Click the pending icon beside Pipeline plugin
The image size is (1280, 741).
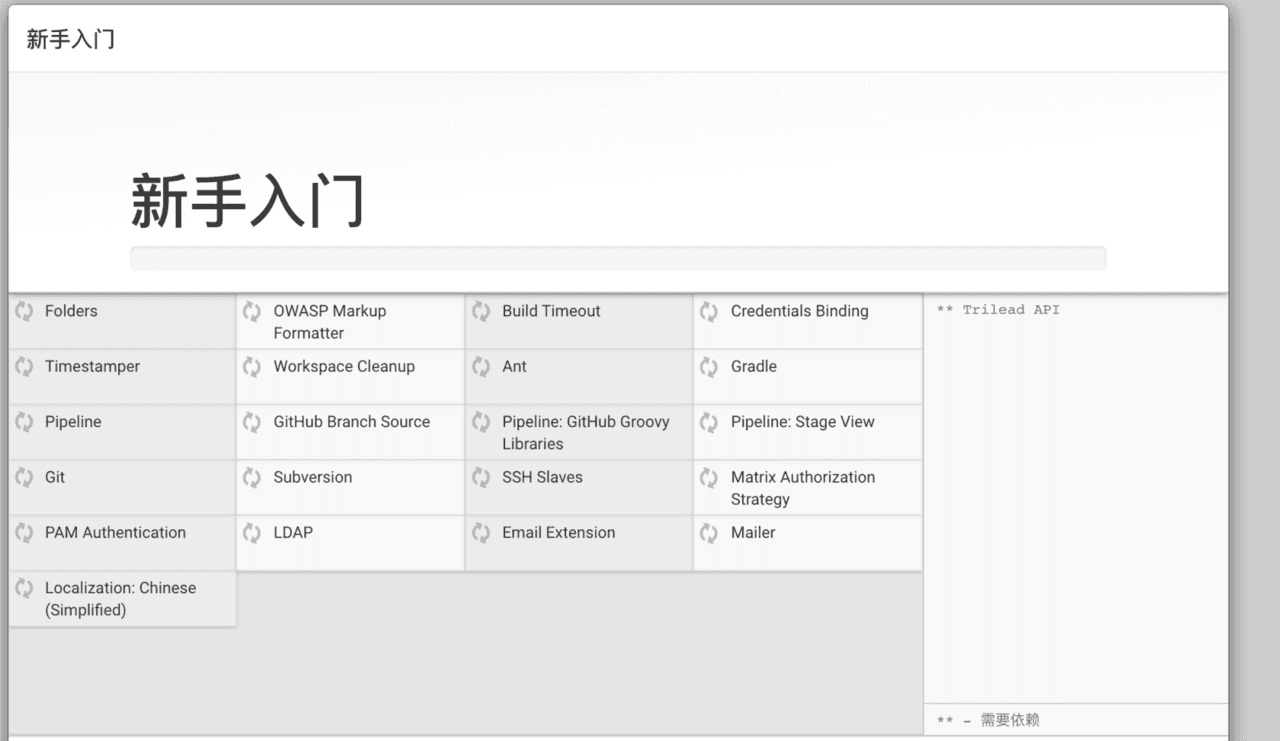[24, 422]
